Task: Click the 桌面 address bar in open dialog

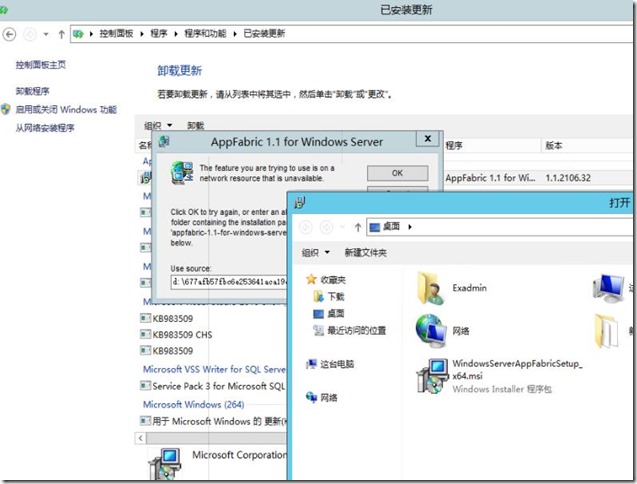Action: point(500,227)
